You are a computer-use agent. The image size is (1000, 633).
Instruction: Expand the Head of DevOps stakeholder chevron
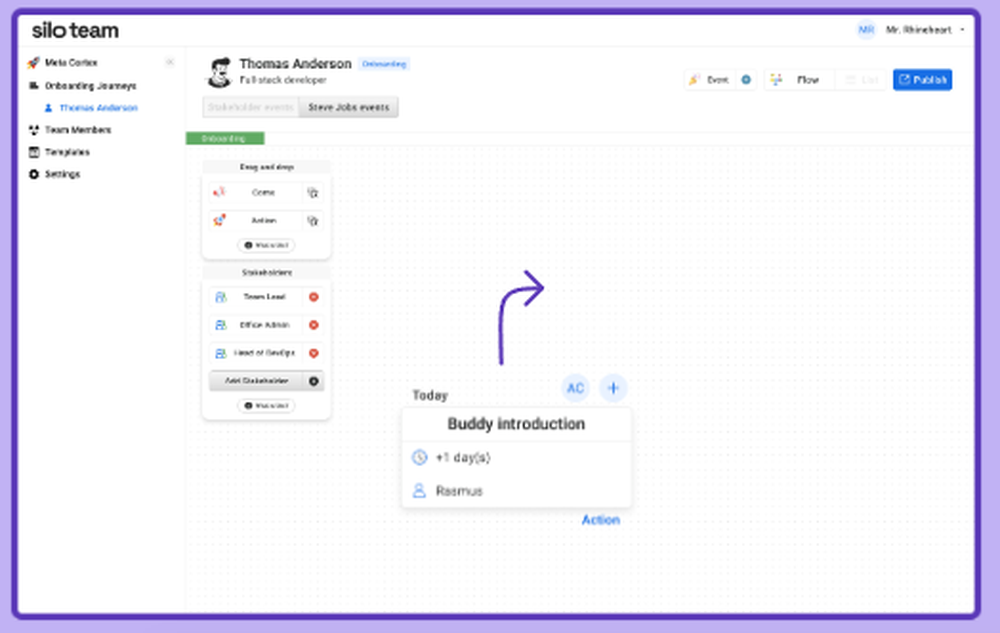click(314, 352)
